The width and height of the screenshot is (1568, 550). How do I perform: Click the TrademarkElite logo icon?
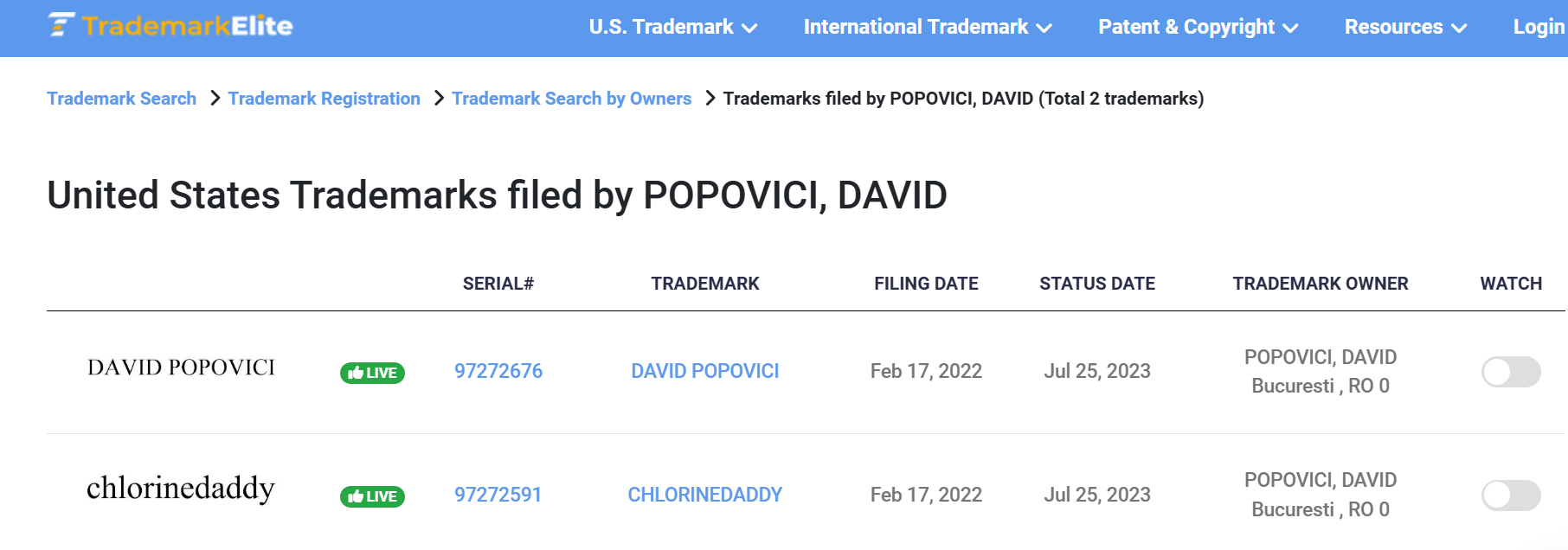170,25
